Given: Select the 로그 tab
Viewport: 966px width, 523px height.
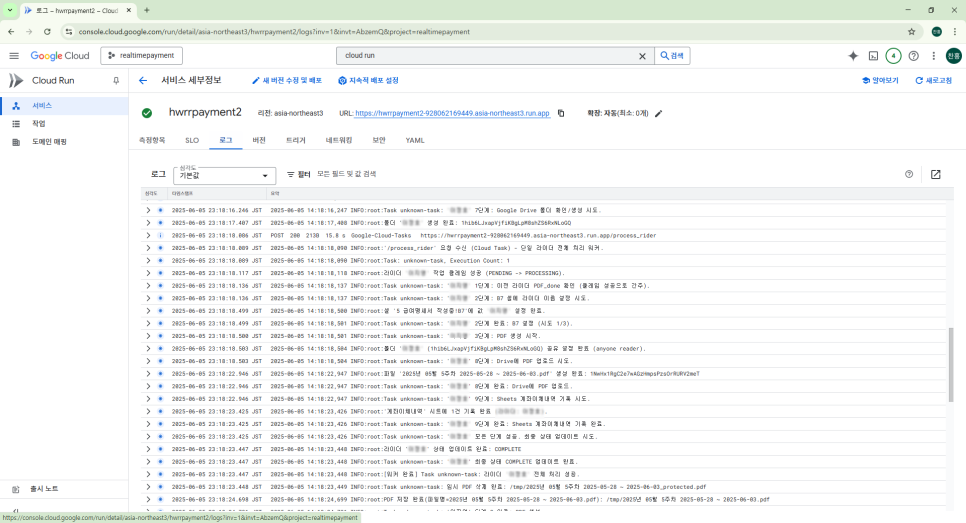Looking at the screenshot, I should pyautogui.click(x=225, y=140).
